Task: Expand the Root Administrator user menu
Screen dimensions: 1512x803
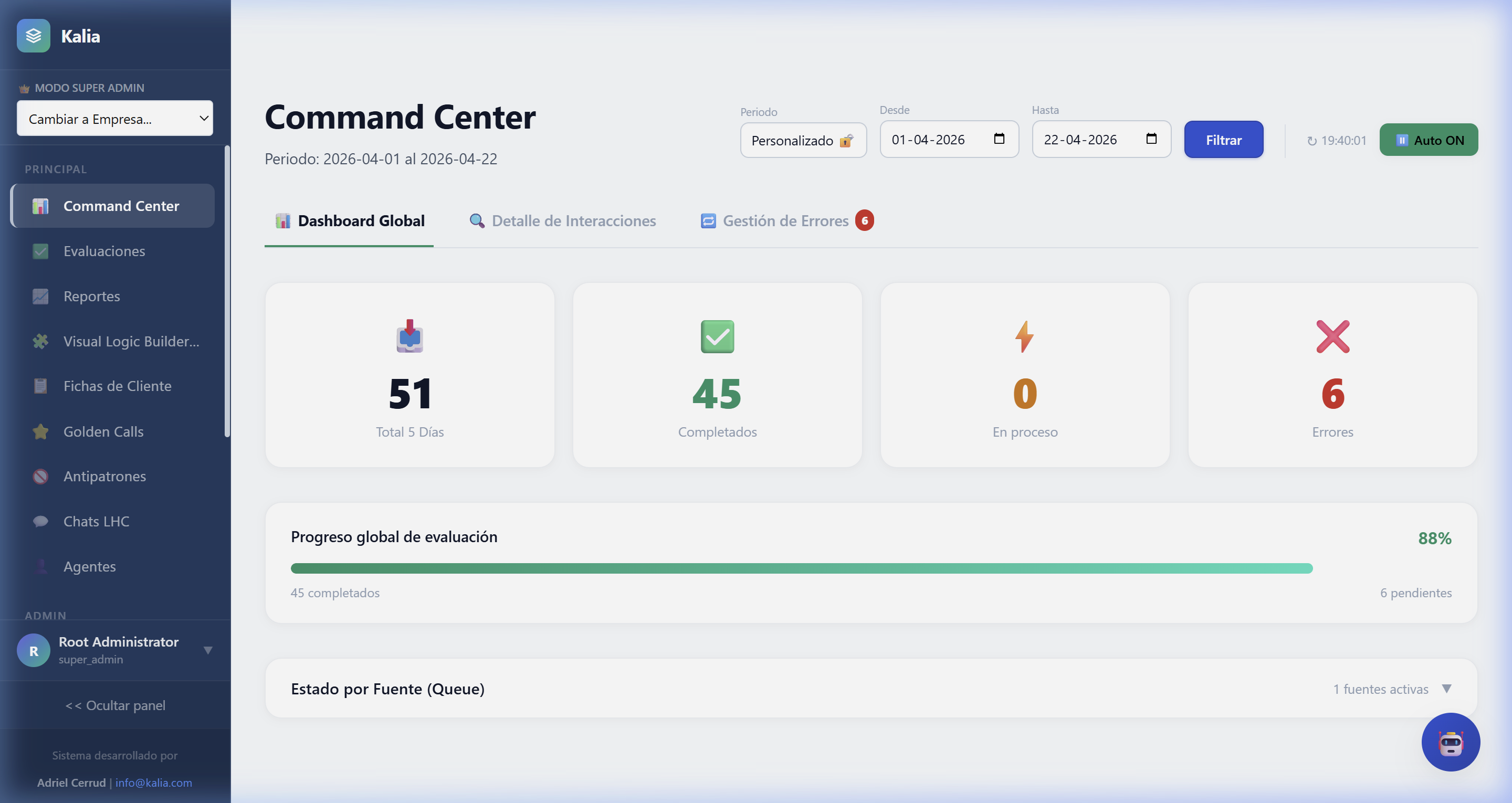Action: click(x=208, y=650)
